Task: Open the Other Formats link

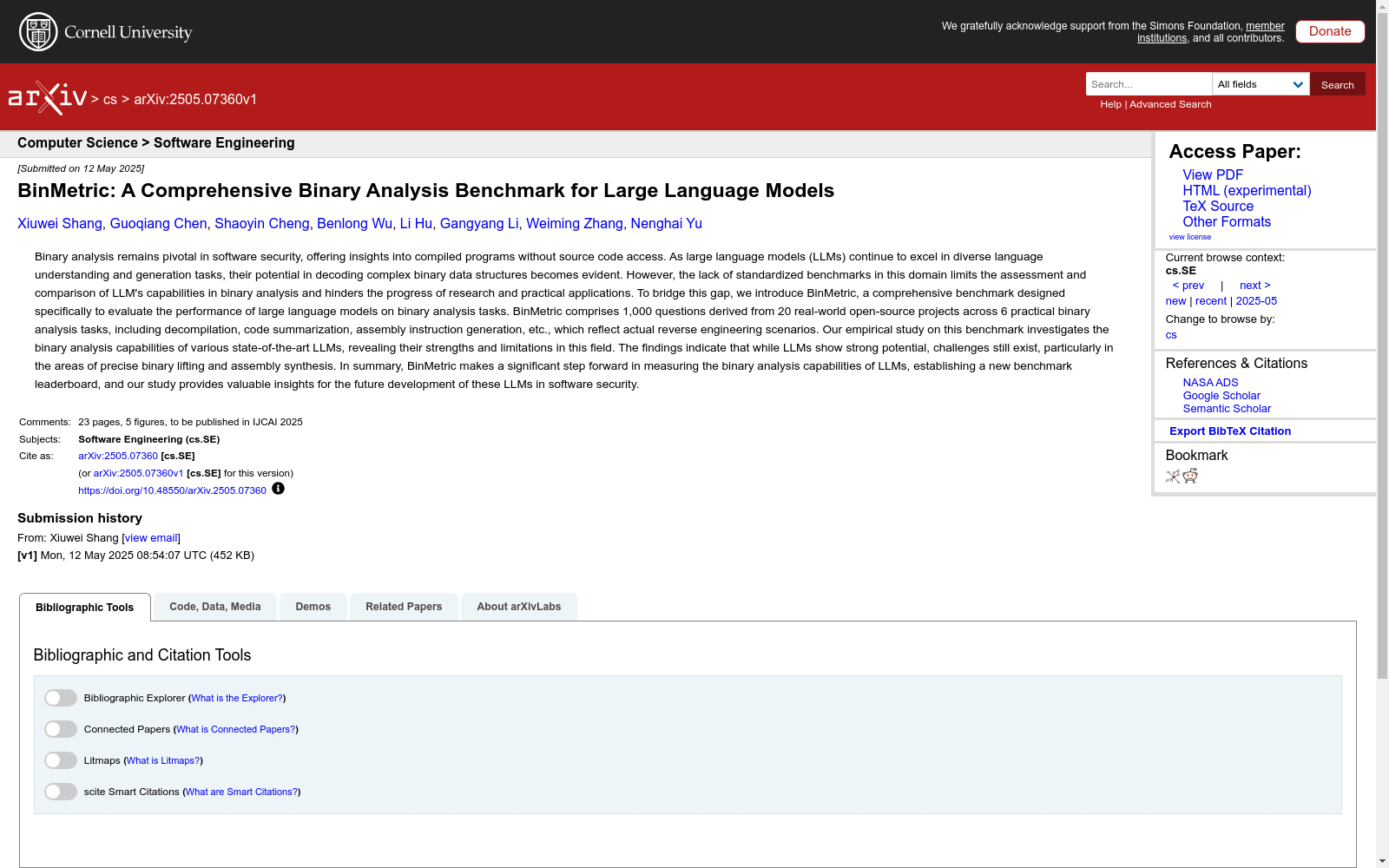Action: click(1227, 222)
